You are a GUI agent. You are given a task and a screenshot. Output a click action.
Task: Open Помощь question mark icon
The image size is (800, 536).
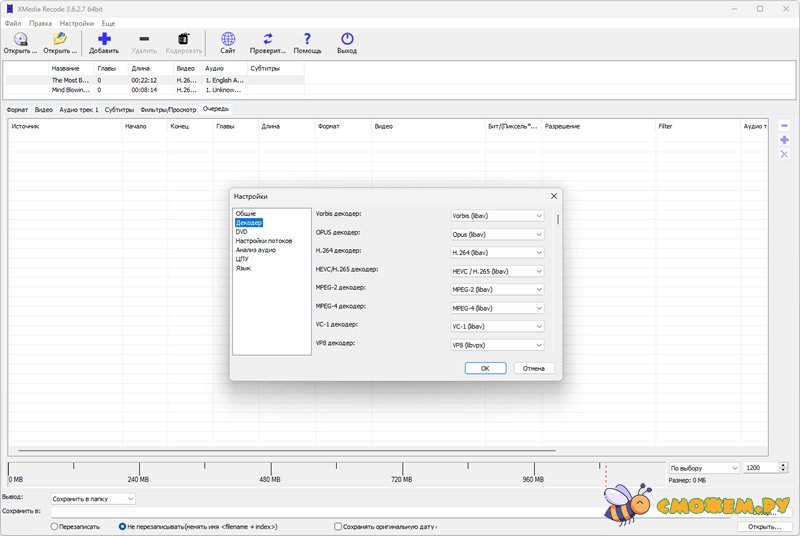click(x=307, y=39)
